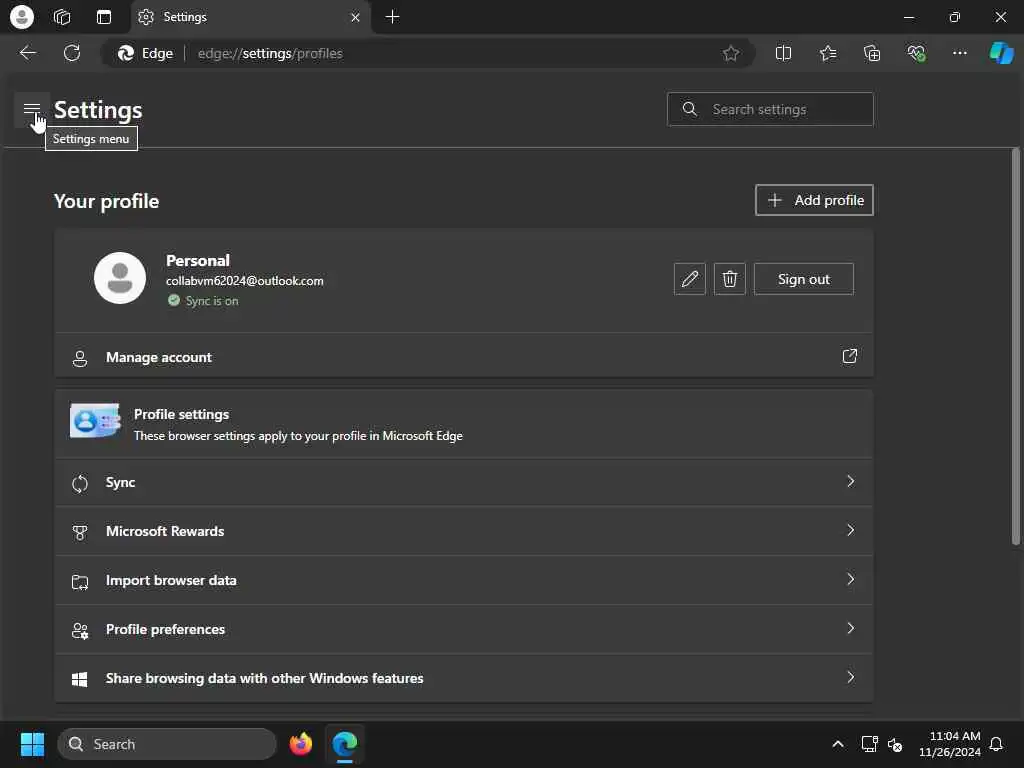Click the address bar URL edge://settings/profiles

(x=270, y=54)
